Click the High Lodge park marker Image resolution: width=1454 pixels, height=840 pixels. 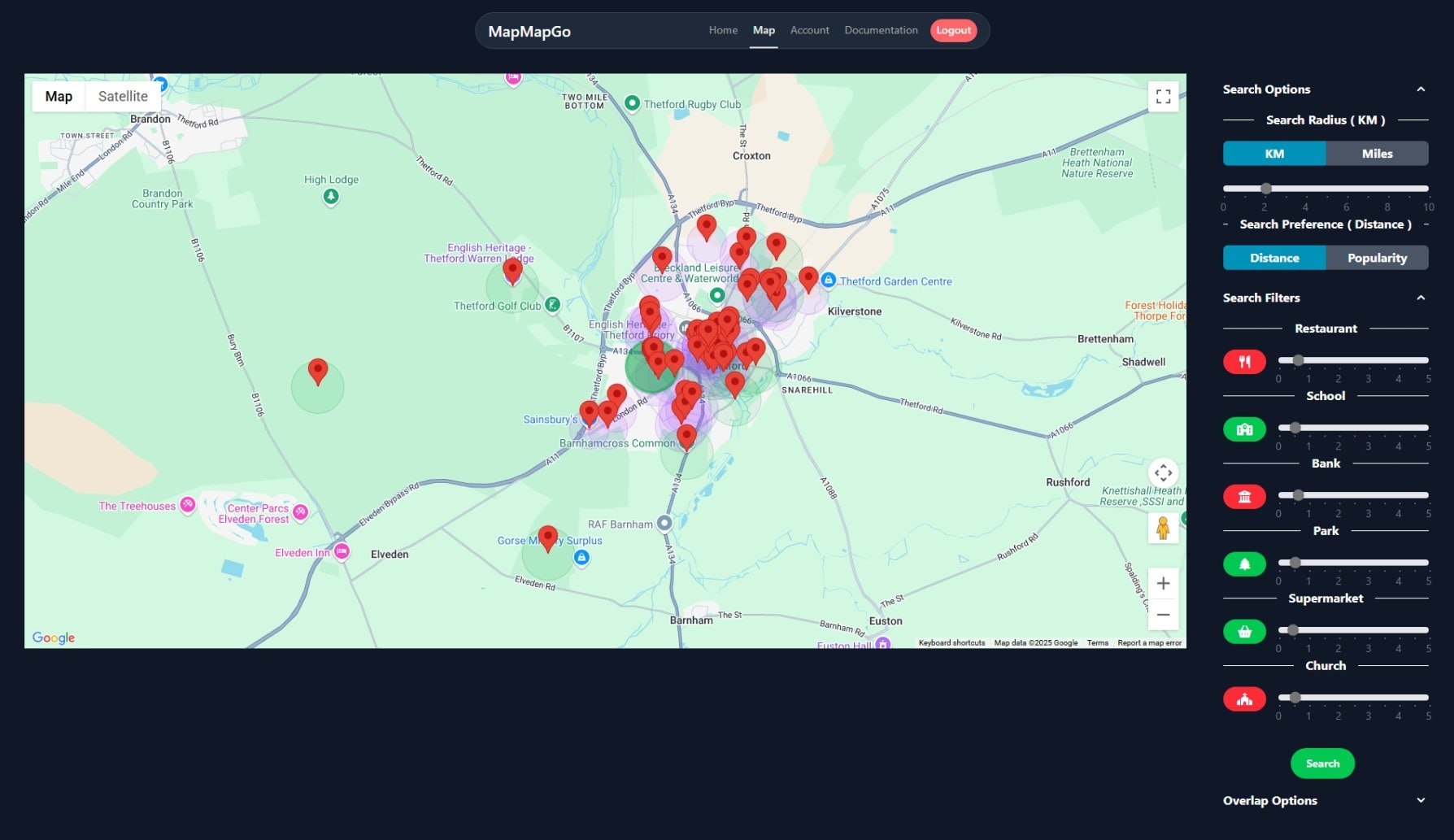(331, 197)
